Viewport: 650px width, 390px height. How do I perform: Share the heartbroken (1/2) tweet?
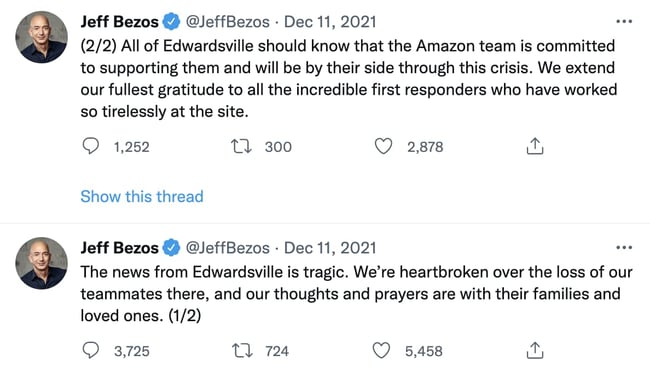(x=535, y=351)
